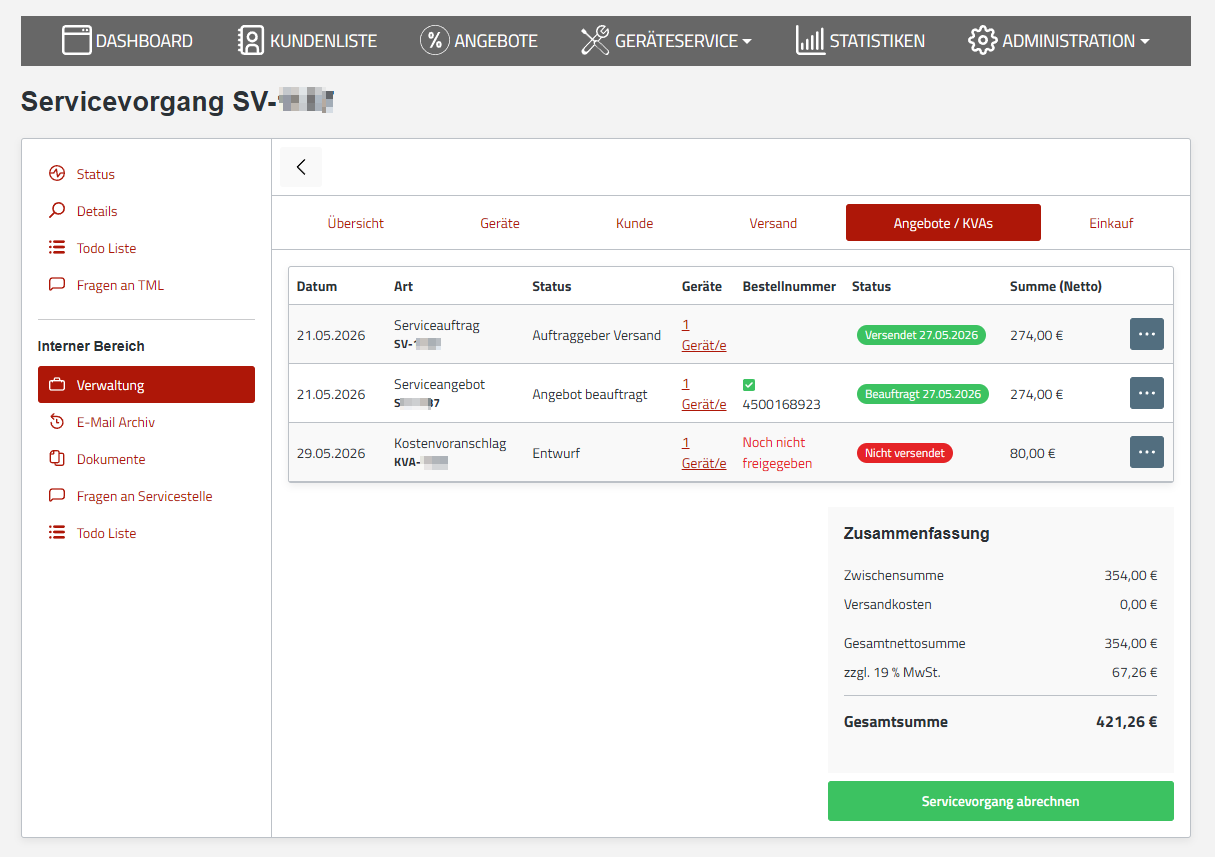The height and width of the screenshot is (857, 1215).
Task: Open 1 Gerät/e link in Serviceauftrag row
Action: pos(704,335)
